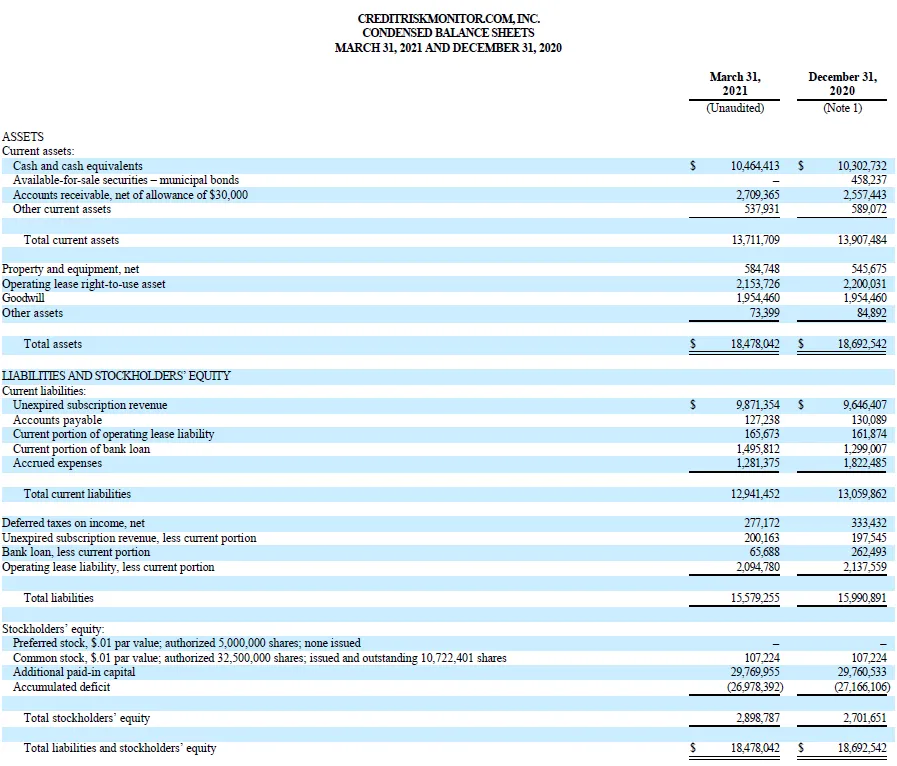Click total current liabilities value 12,941,452
The height and width of the screenshot is (766, 897).
pos(755,494)
